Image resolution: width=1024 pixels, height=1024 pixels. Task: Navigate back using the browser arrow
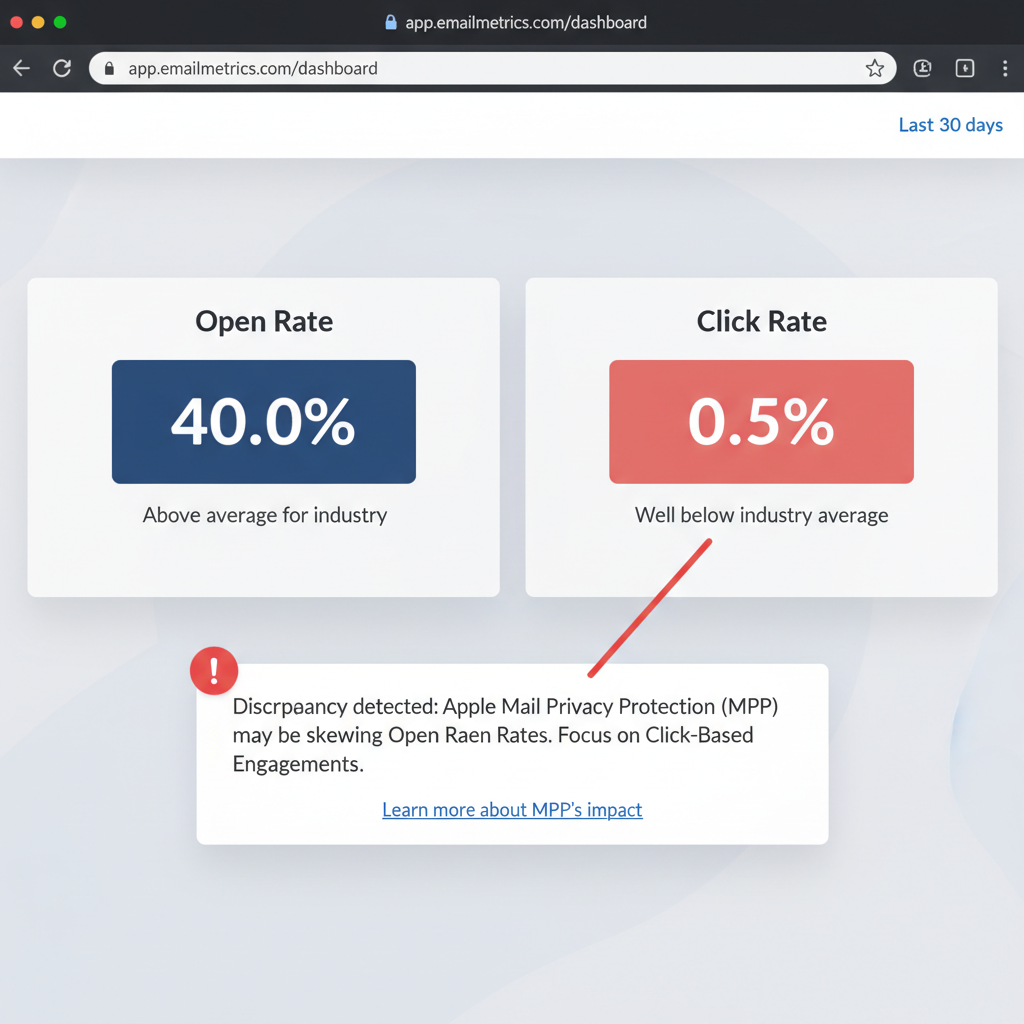(x=20, y=68)
